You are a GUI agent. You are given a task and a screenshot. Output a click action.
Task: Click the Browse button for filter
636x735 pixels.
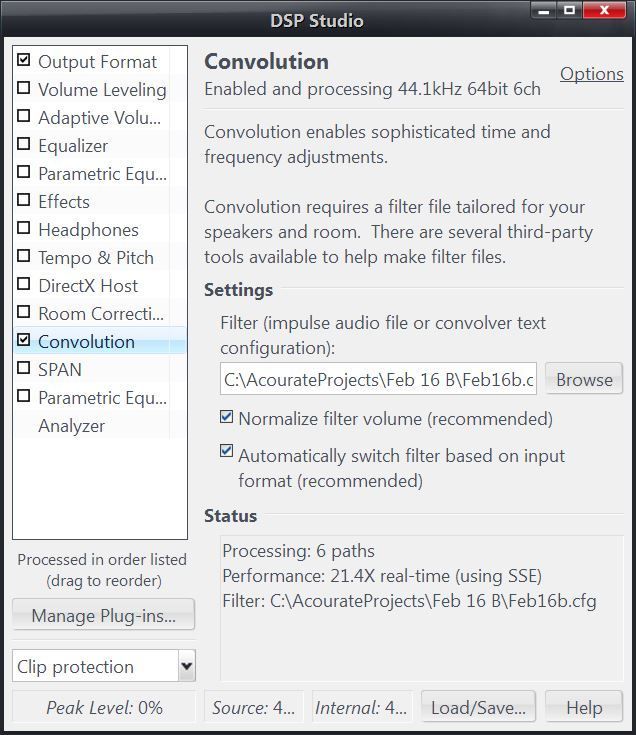[584, 379]
